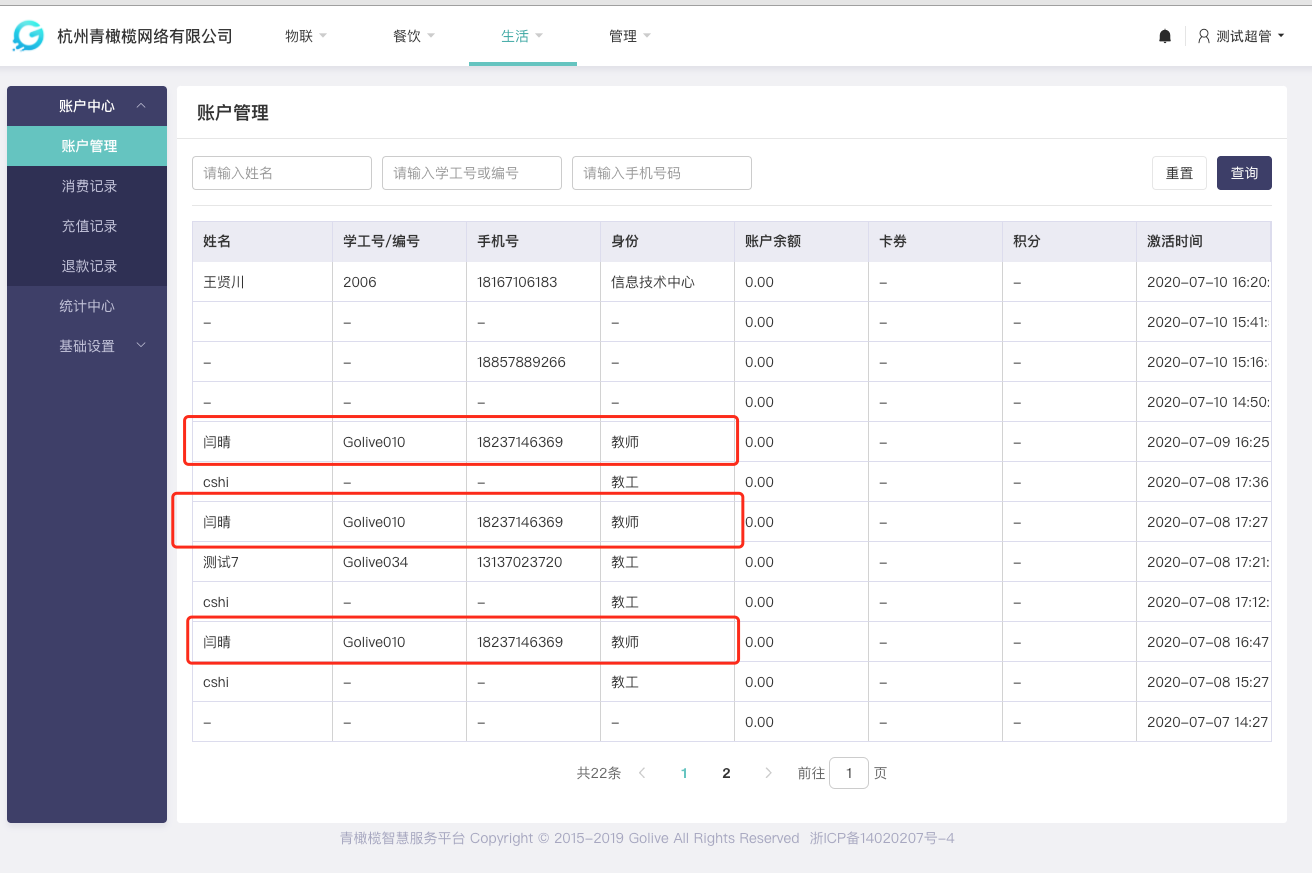Expand the 基础设置 sidebar section

87,346
